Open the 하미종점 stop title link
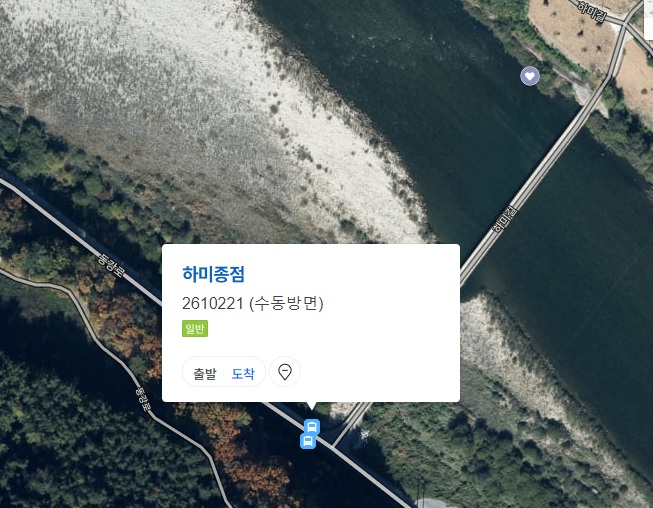The width and height of the screenshot is (653, 508). pyautogui.click(x=213, y=274)
